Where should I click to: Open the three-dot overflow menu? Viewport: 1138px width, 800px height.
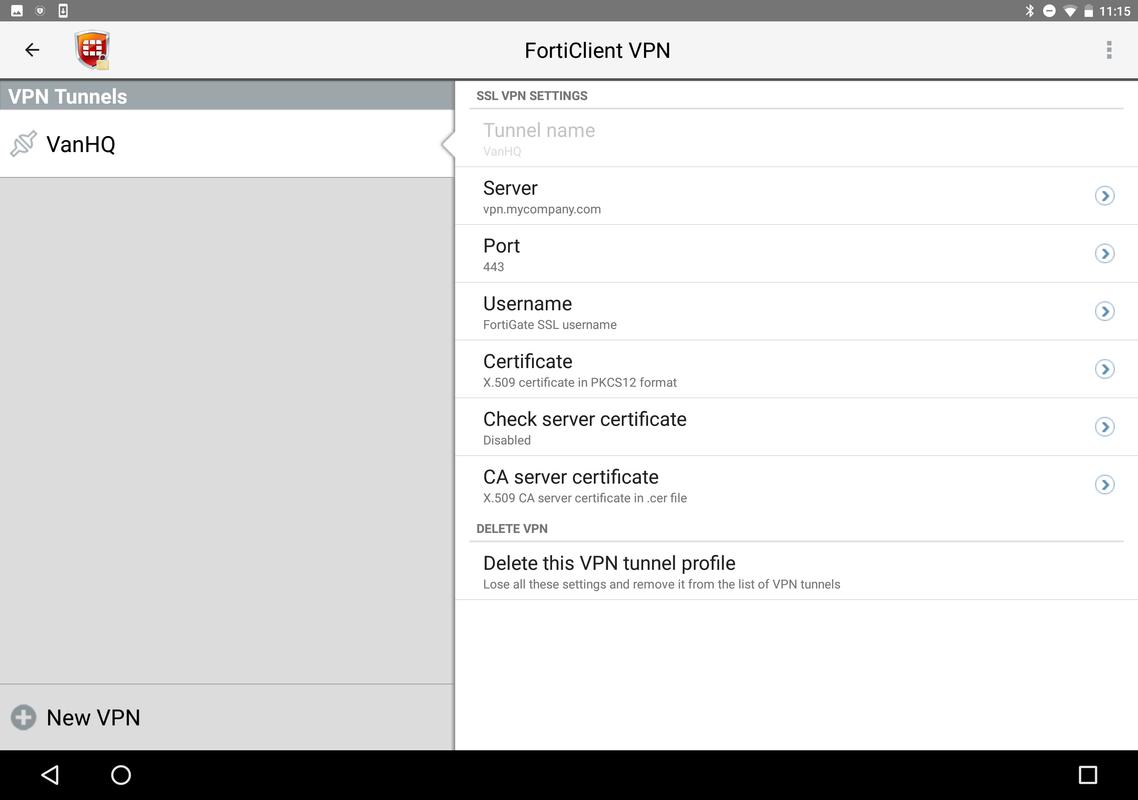point(1108,50)
